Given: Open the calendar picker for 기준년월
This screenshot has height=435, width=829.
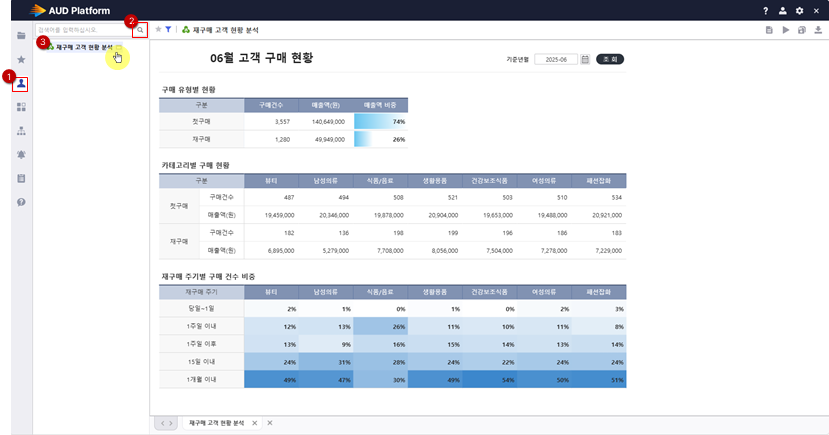Looking at the screenshot, I should click(585, 60).
